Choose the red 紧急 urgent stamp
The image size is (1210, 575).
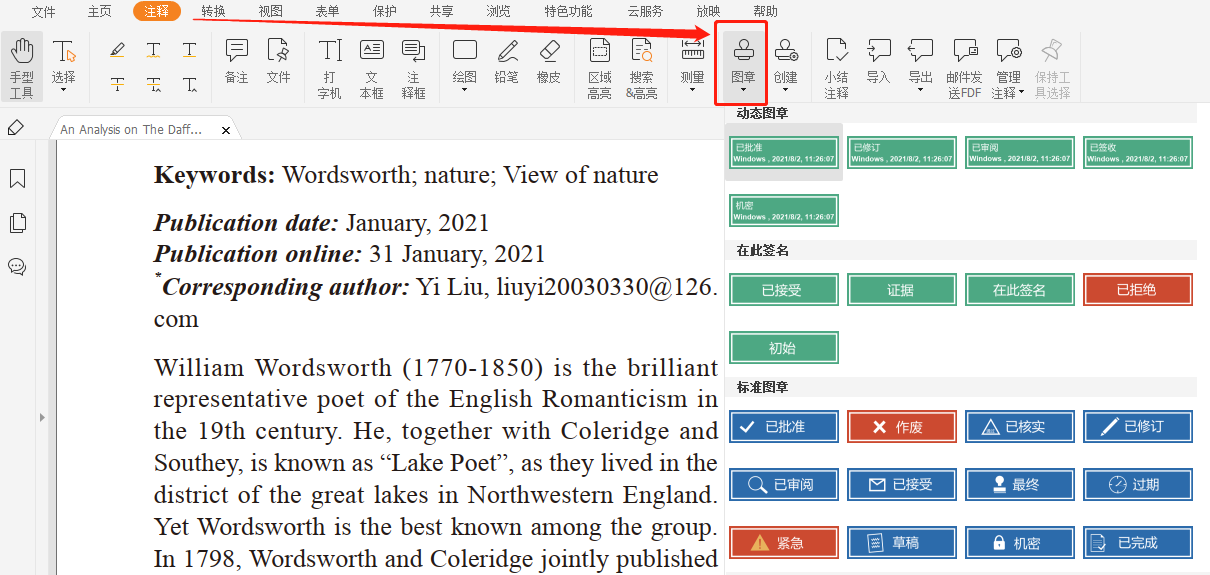tap(783, 543)
